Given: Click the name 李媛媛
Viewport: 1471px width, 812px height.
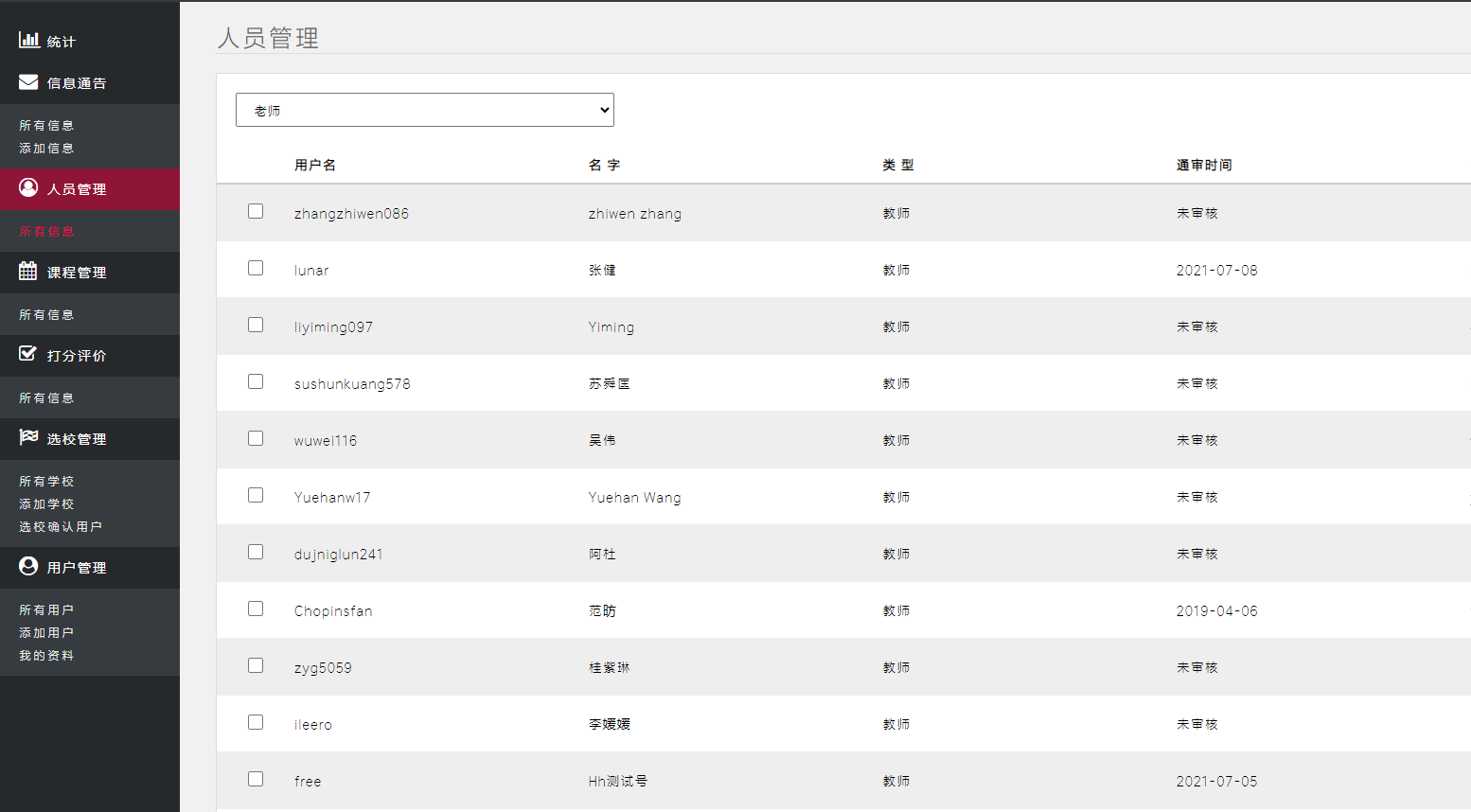Looking at the screenshot, I should pyautogui.click(x=610, y=725).
